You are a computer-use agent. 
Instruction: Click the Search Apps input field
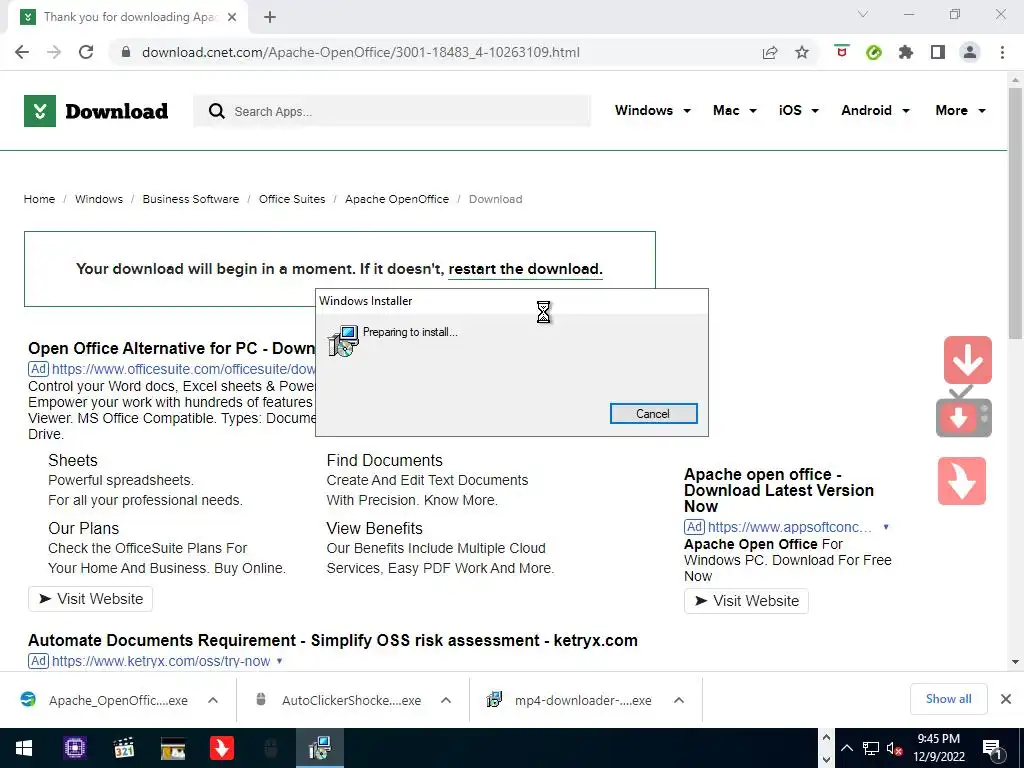point(392,111)
